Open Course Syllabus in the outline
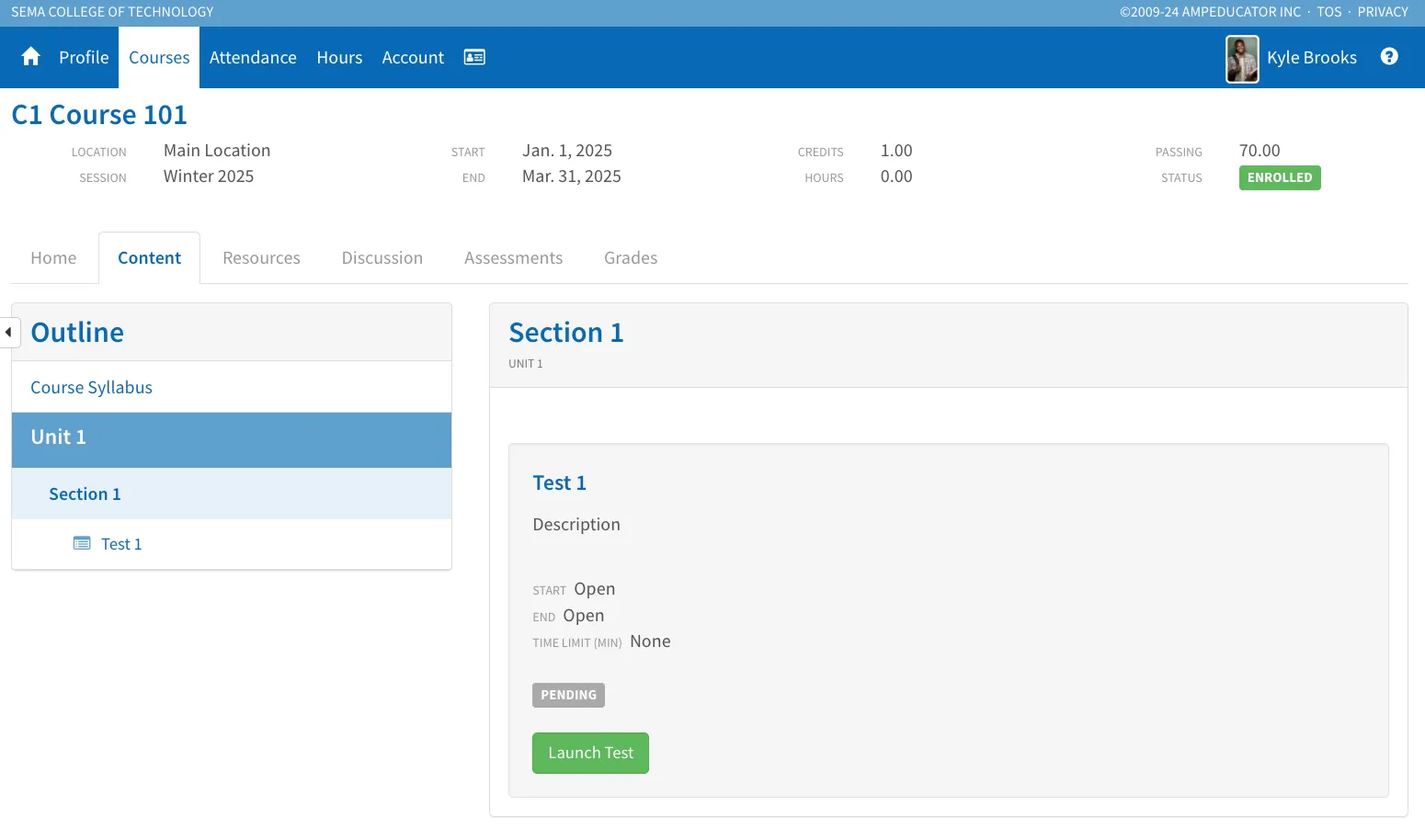The image size is (1425, 840). pos(91,387)
